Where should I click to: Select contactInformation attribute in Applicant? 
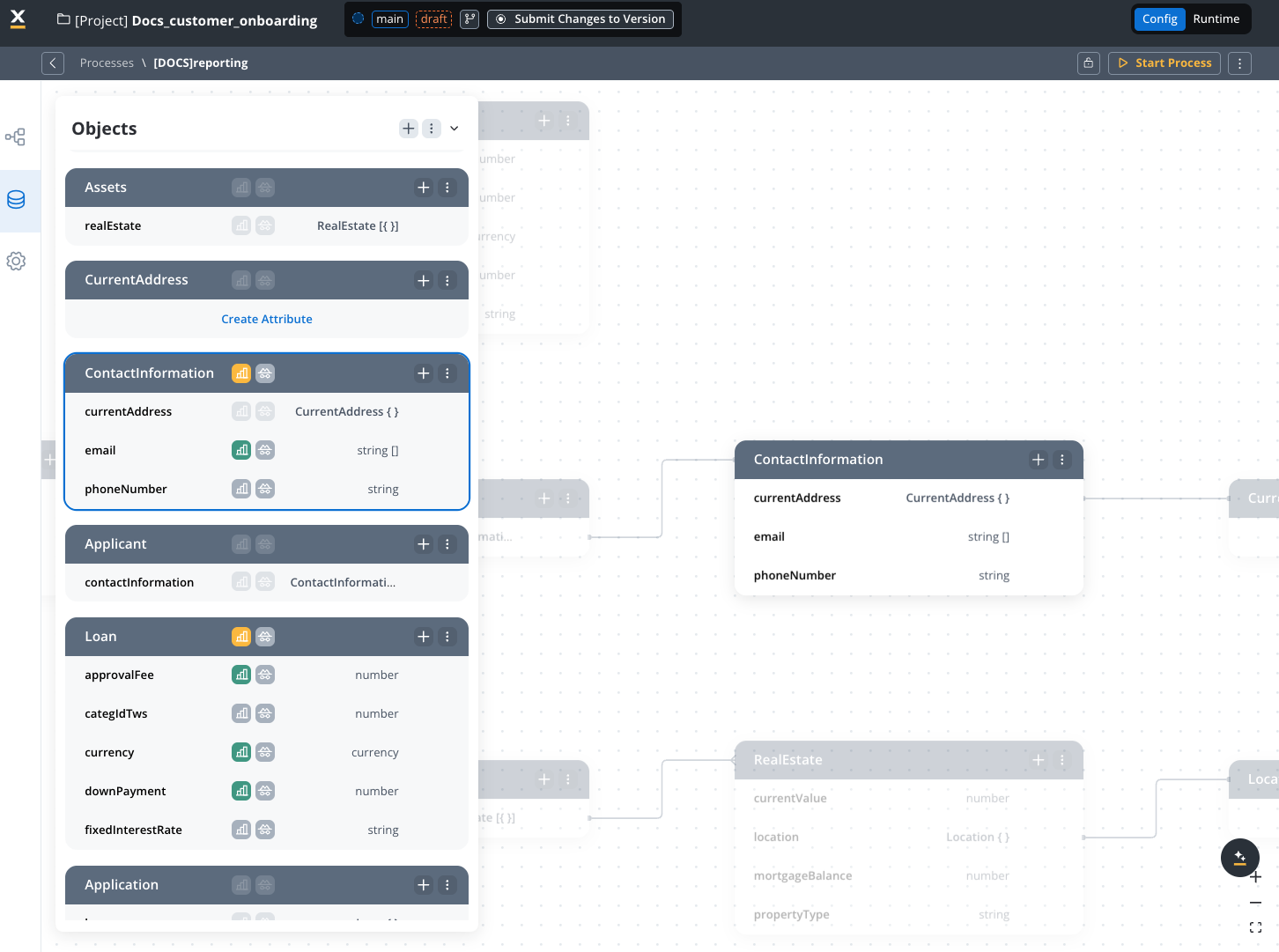tap(267, 582)
